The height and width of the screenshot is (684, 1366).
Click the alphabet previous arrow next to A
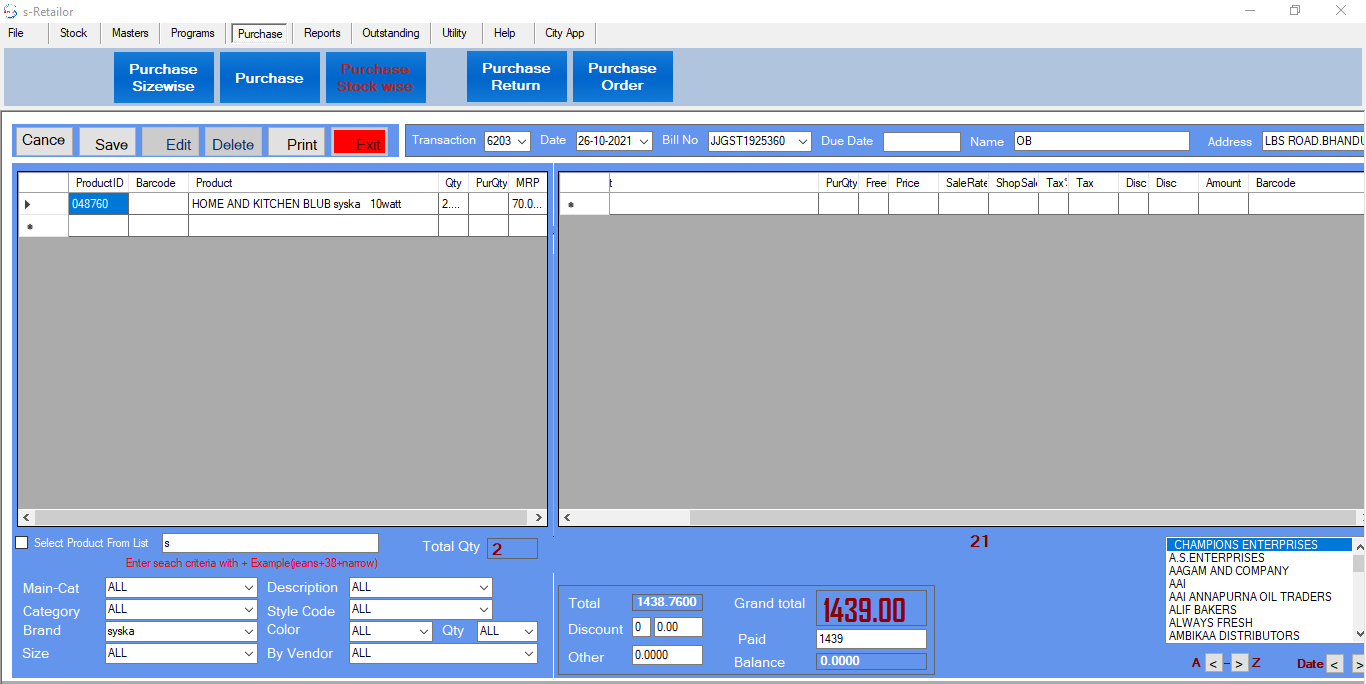click(x=1213, y=663)
